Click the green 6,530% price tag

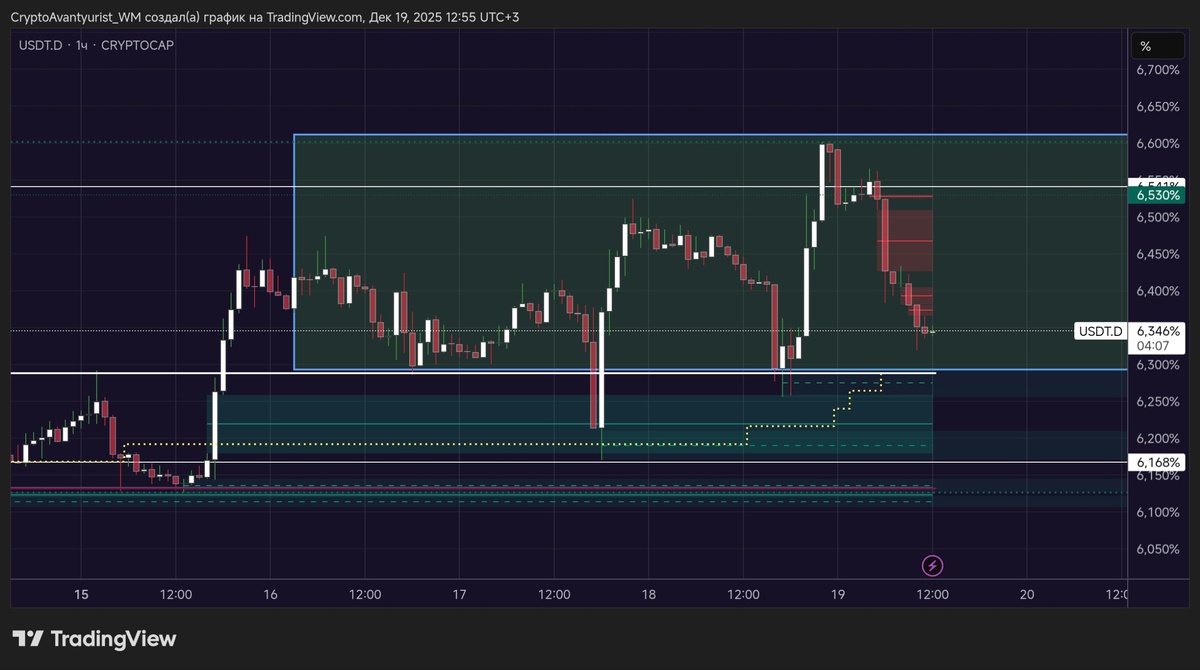click(x=1158, y=196)
